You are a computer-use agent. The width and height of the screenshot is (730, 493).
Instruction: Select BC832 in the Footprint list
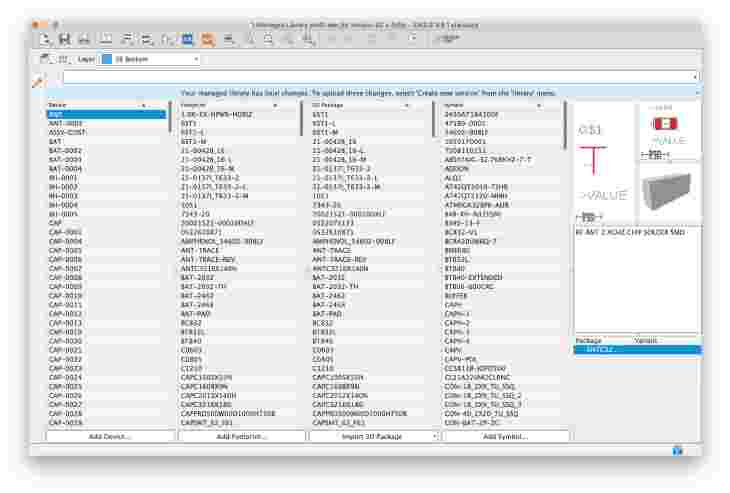pos(191,323)
